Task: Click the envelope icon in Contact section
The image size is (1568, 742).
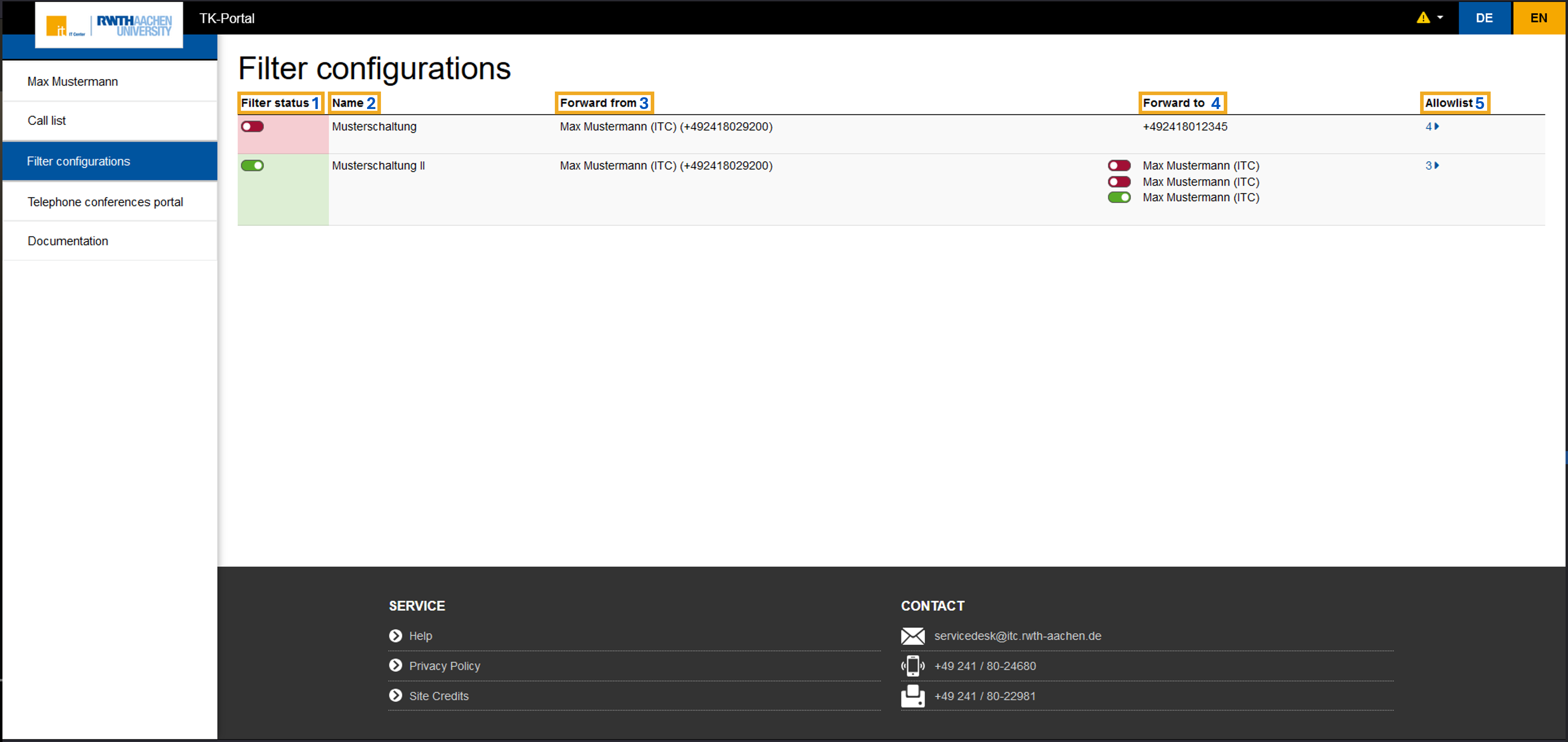Action: (912, 636)
